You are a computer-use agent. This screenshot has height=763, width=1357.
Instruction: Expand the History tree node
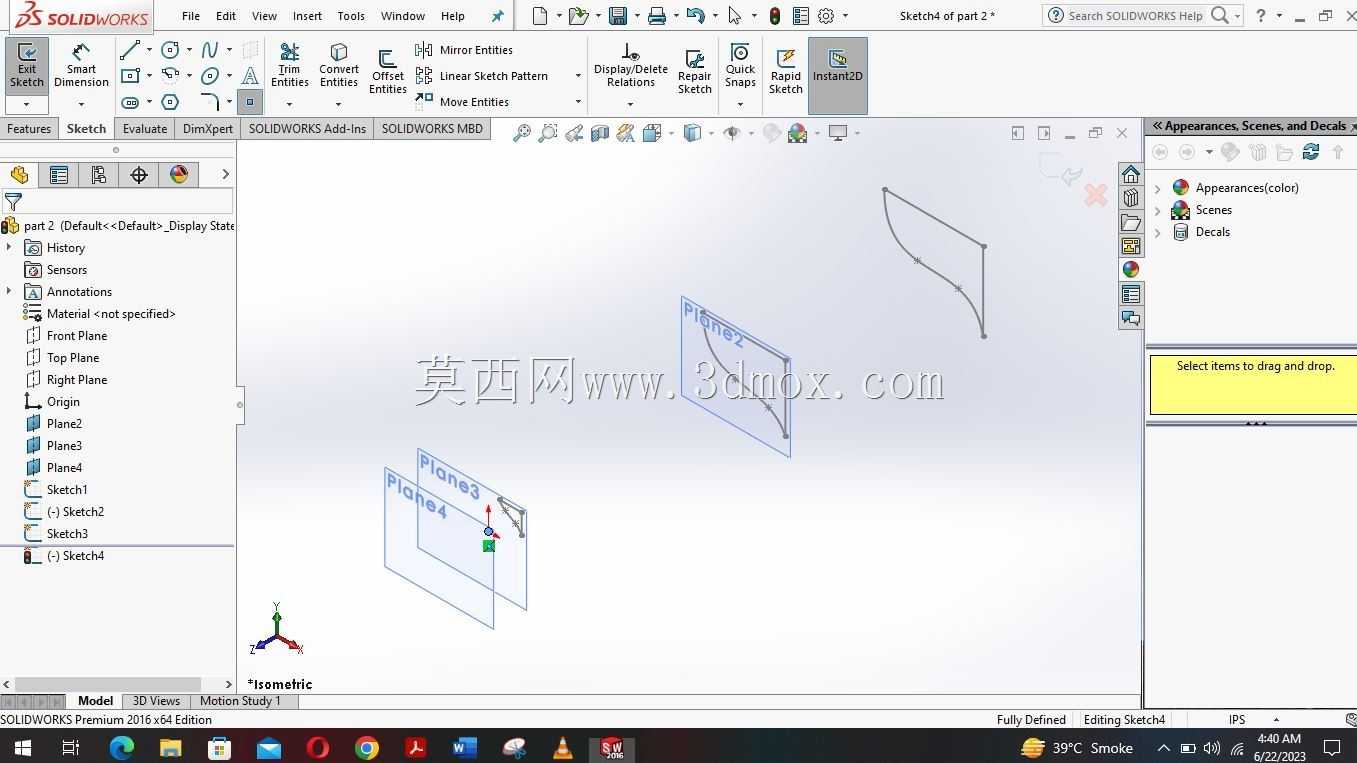pos(9,248)
